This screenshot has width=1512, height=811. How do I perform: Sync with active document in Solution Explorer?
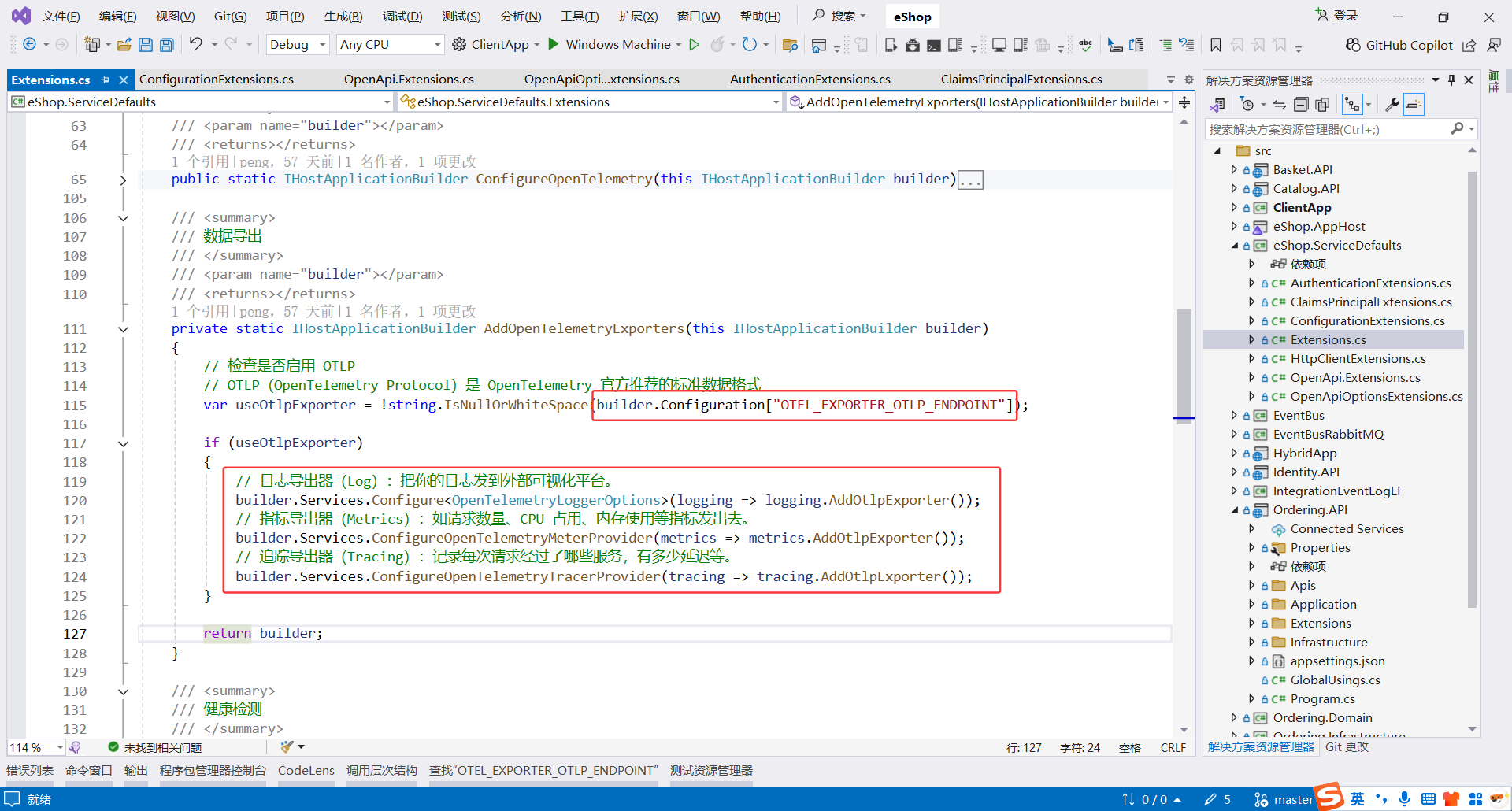click(x=1280, y=105)
